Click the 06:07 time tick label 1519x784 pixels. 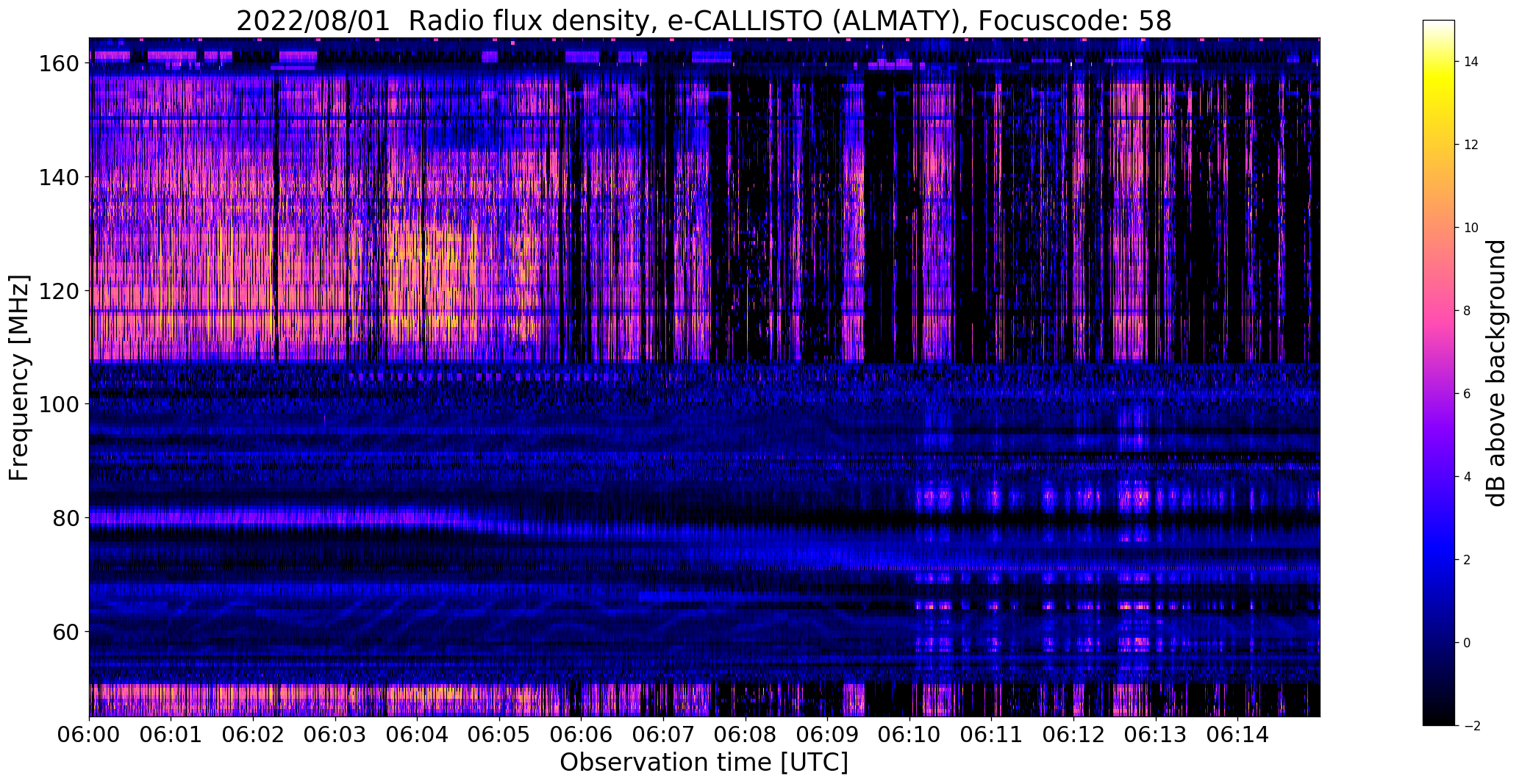(x=663, y=734)
